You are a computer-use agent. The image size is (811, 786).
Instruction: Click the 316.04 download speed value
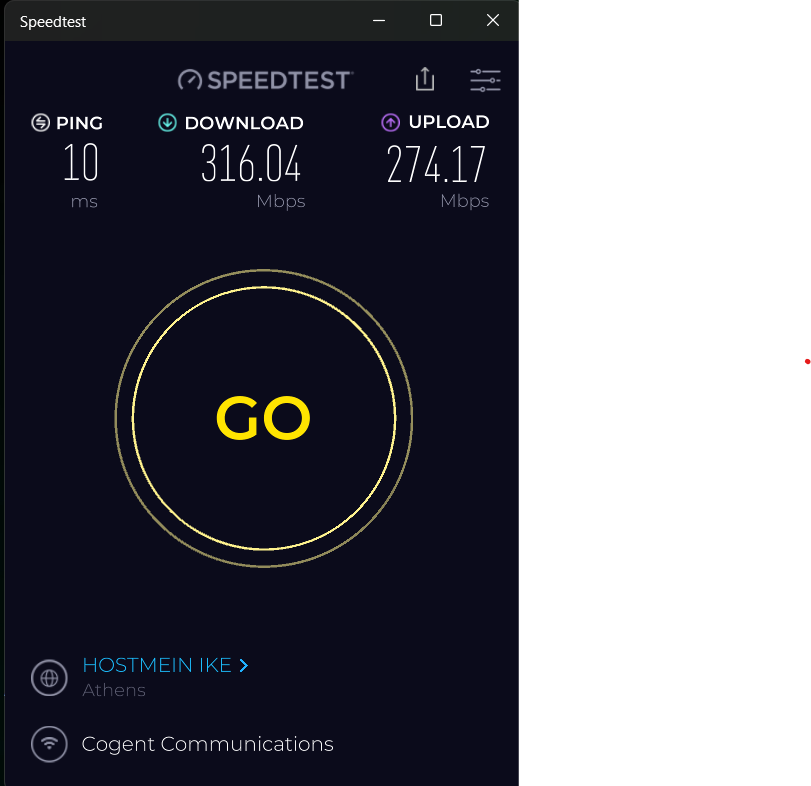click(251, 163)
